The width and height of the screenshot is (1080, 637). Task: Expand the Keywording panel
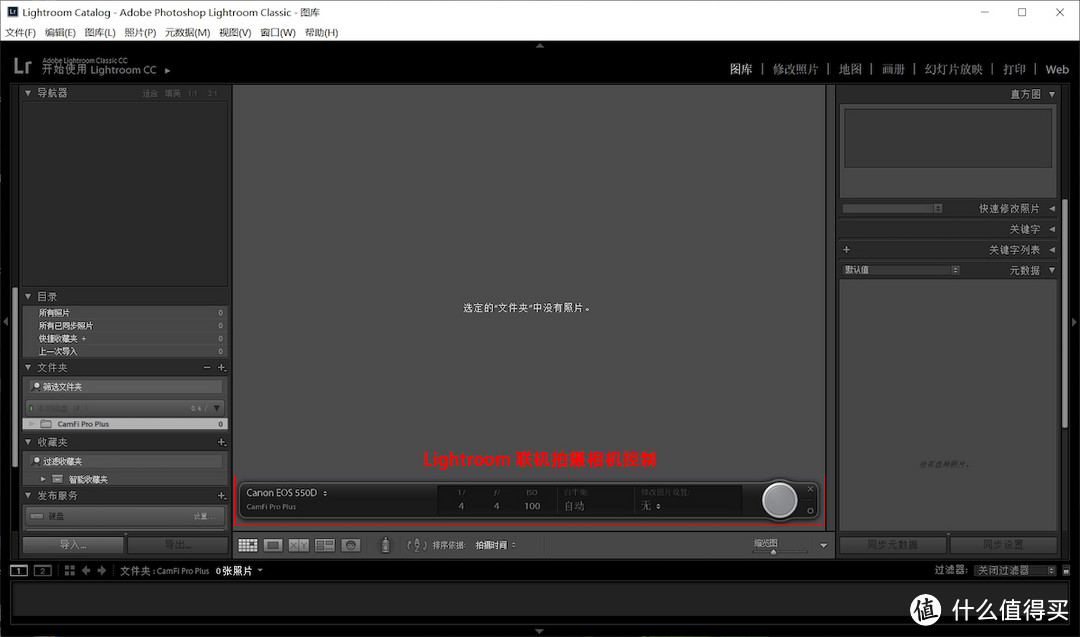tap(1052, 229)
